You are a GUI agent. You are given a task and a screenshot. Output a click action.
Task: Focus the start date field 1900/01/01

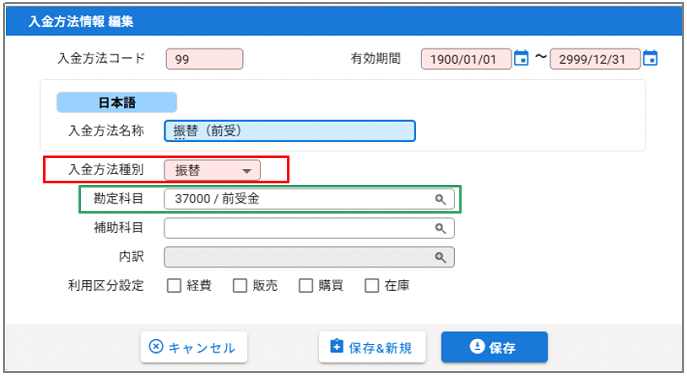tap(466, 59)
